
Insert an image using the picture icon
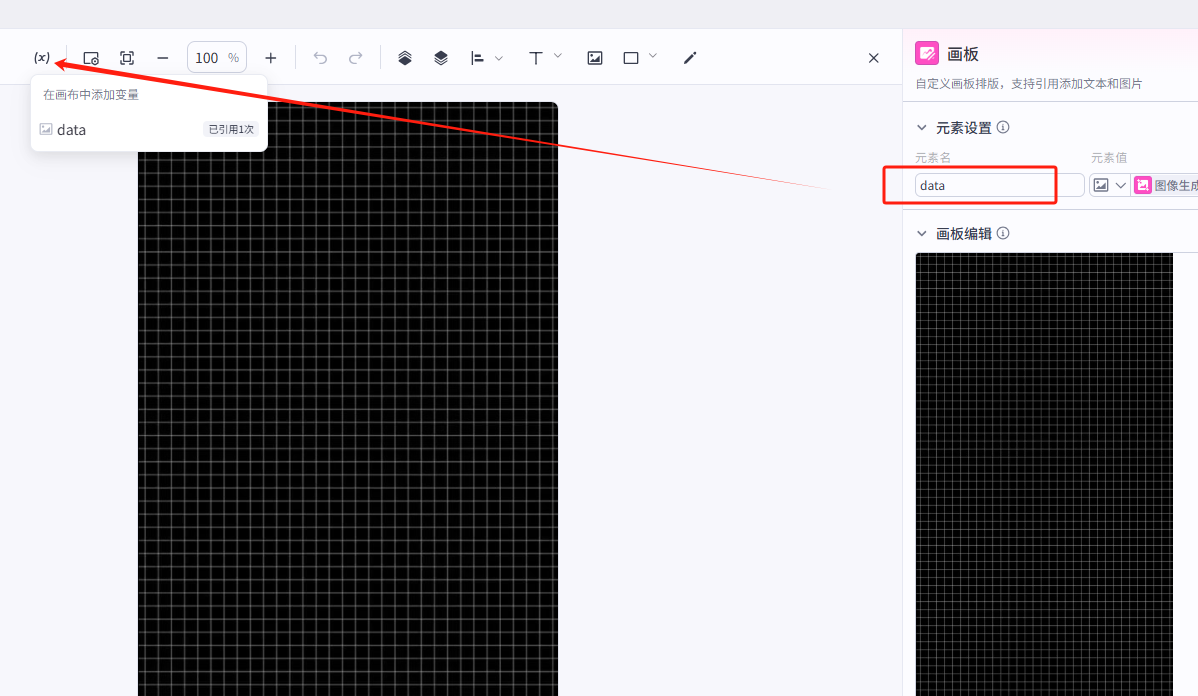coord(595,58)
